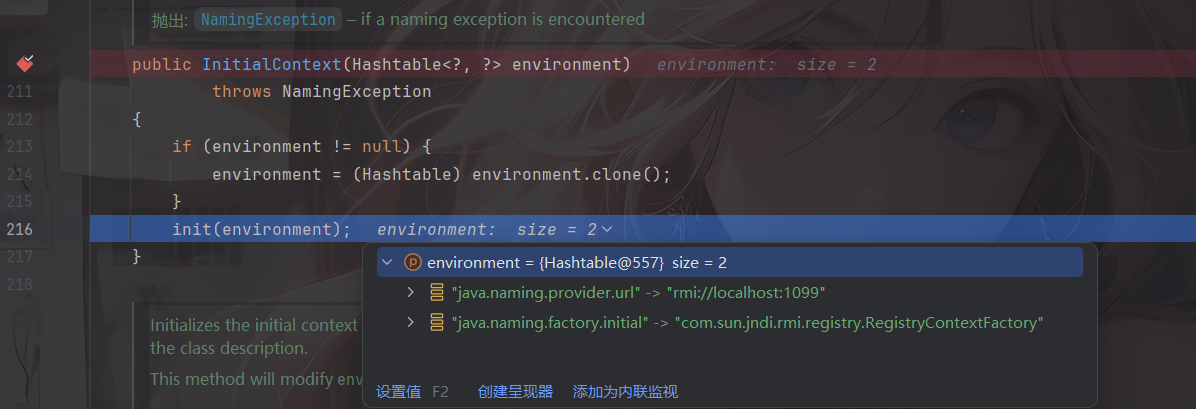Click the field icon for java.naming.provider.url entry
This screenshot has height=409, width=1196.
tap(437, 293)
